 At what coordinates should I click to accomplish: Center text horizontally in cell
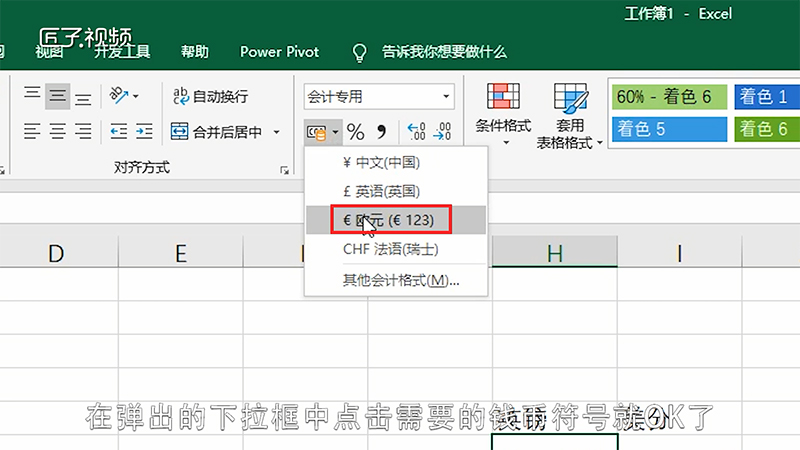pyautogui.click(x=58, y=130)
